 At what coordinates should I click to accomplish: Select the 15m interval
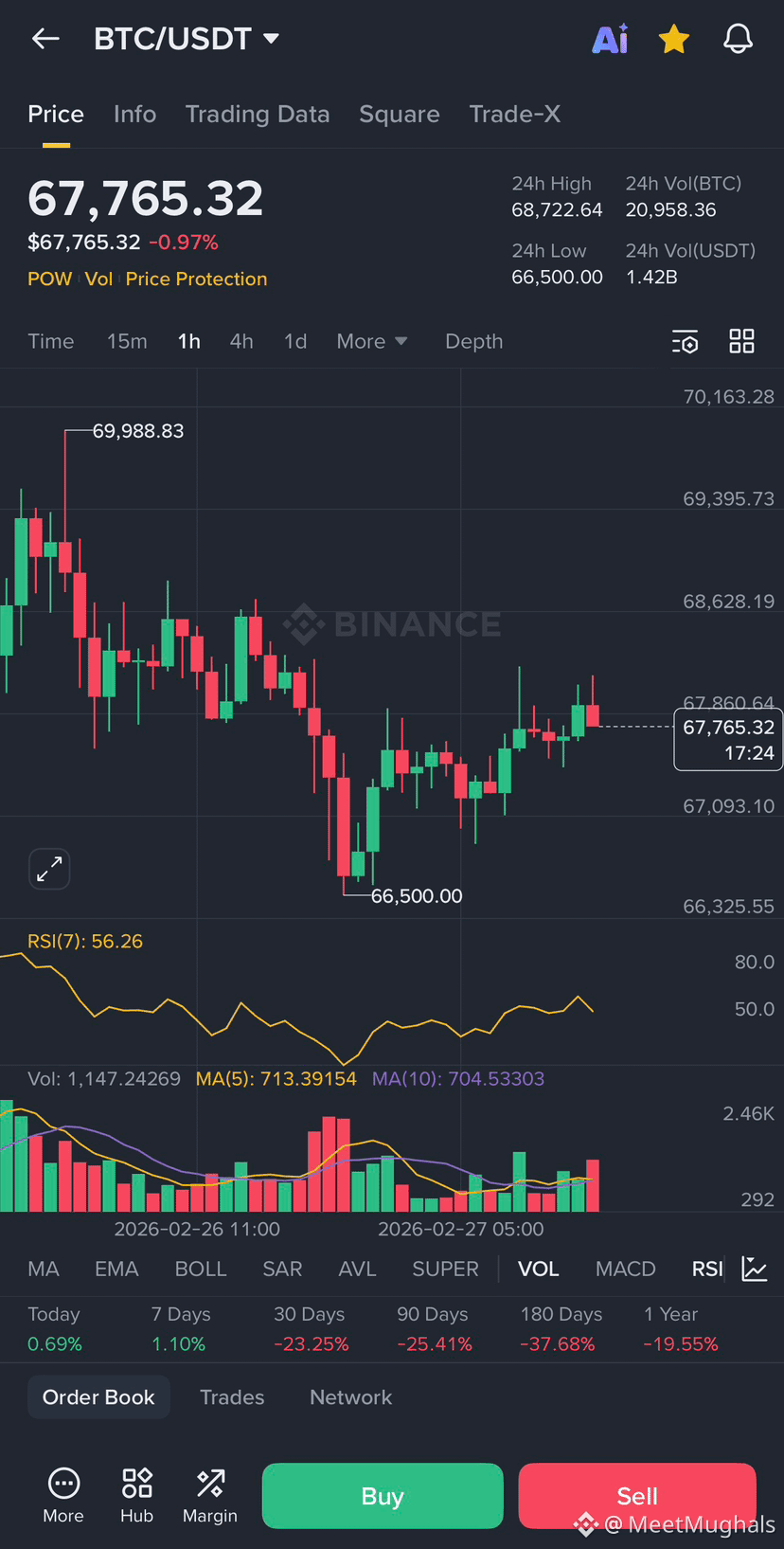point(127,341)
